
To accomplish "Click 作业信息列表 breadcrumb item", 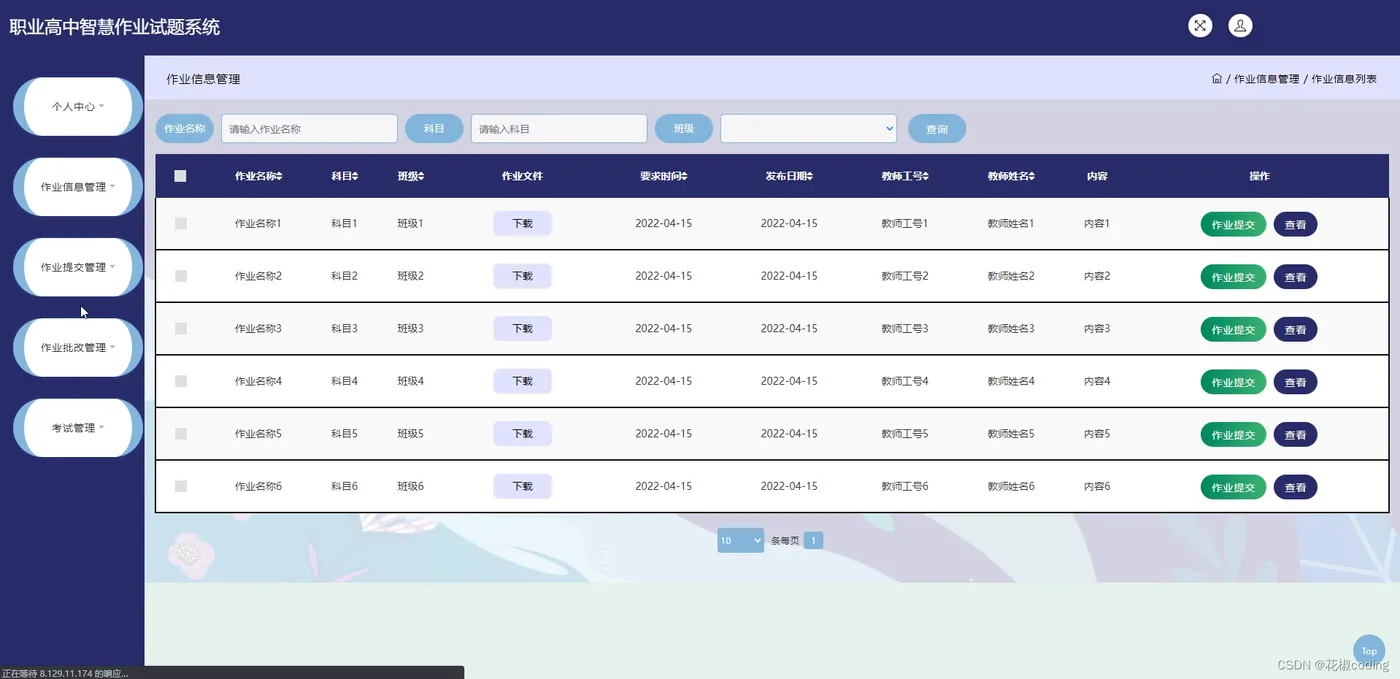I will point(1344,79).
